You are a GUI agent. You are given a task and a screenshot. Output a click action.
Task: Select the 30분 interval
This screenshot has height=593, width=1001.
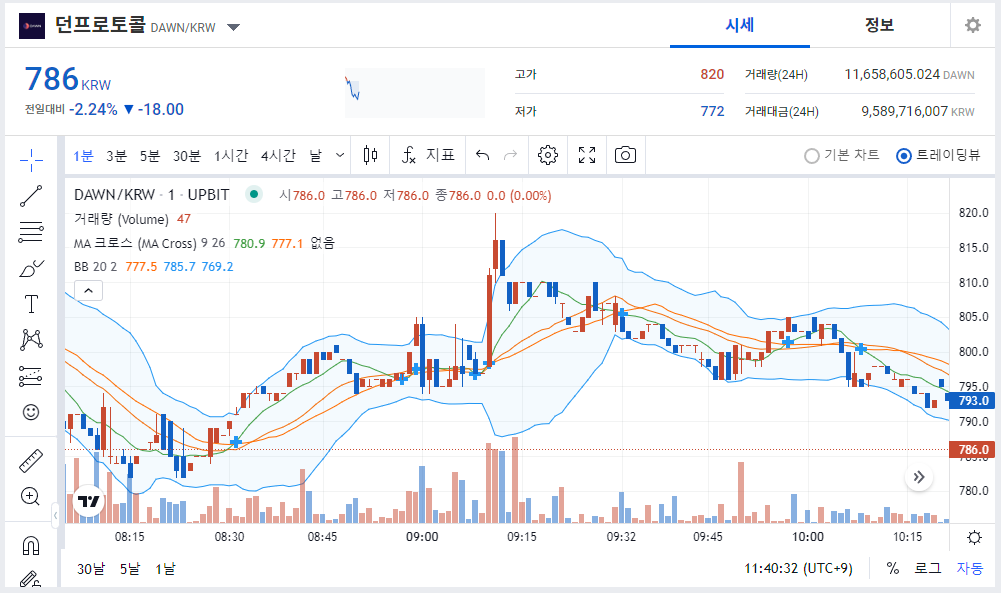186,156
